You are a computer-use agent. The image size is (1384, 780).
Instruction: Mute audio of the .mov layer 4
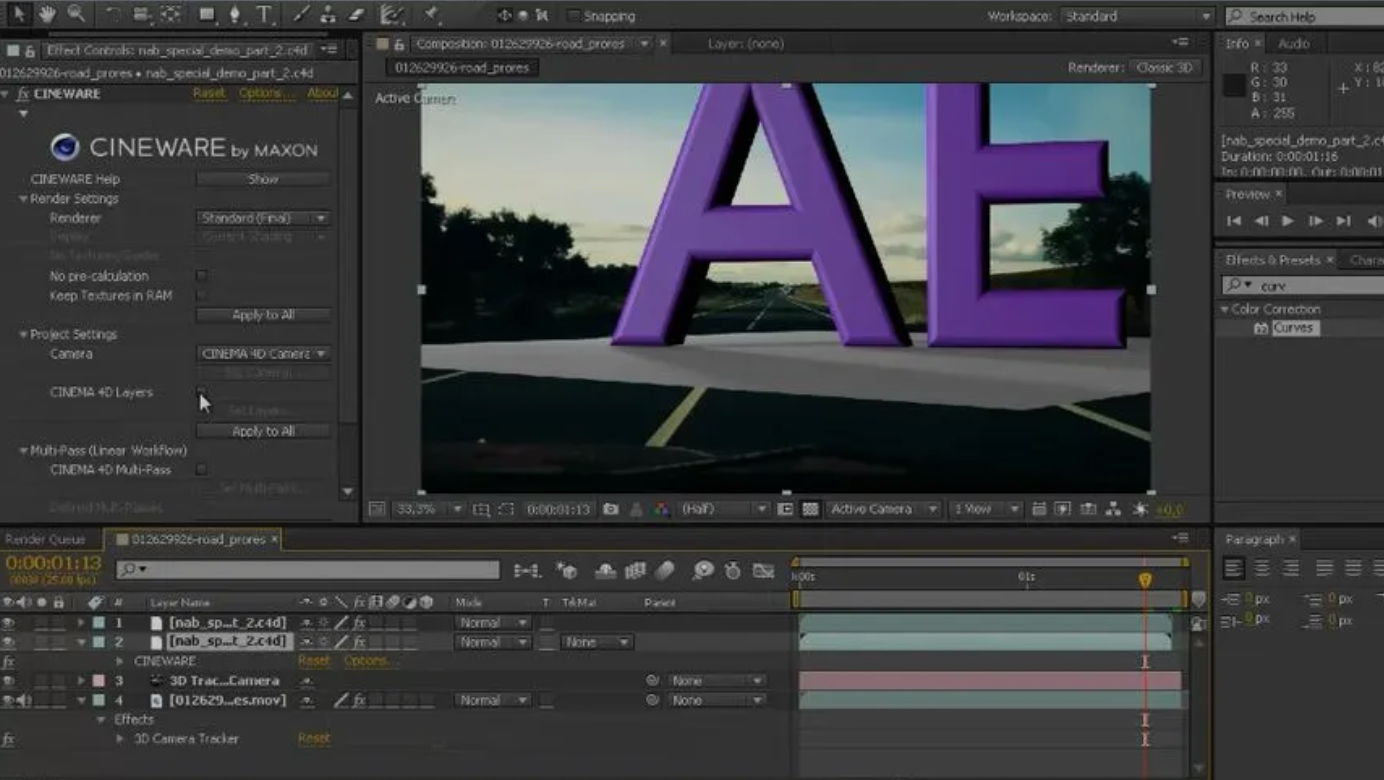pos(23,700)
